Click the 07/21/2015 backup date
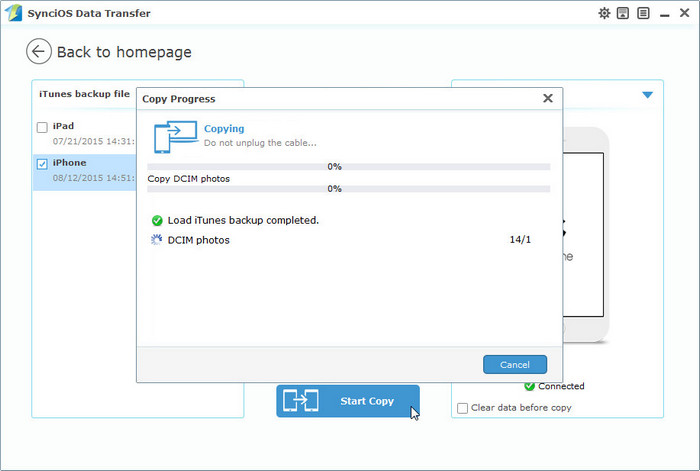This screenshot has height=471, width=700. [93, 142]
